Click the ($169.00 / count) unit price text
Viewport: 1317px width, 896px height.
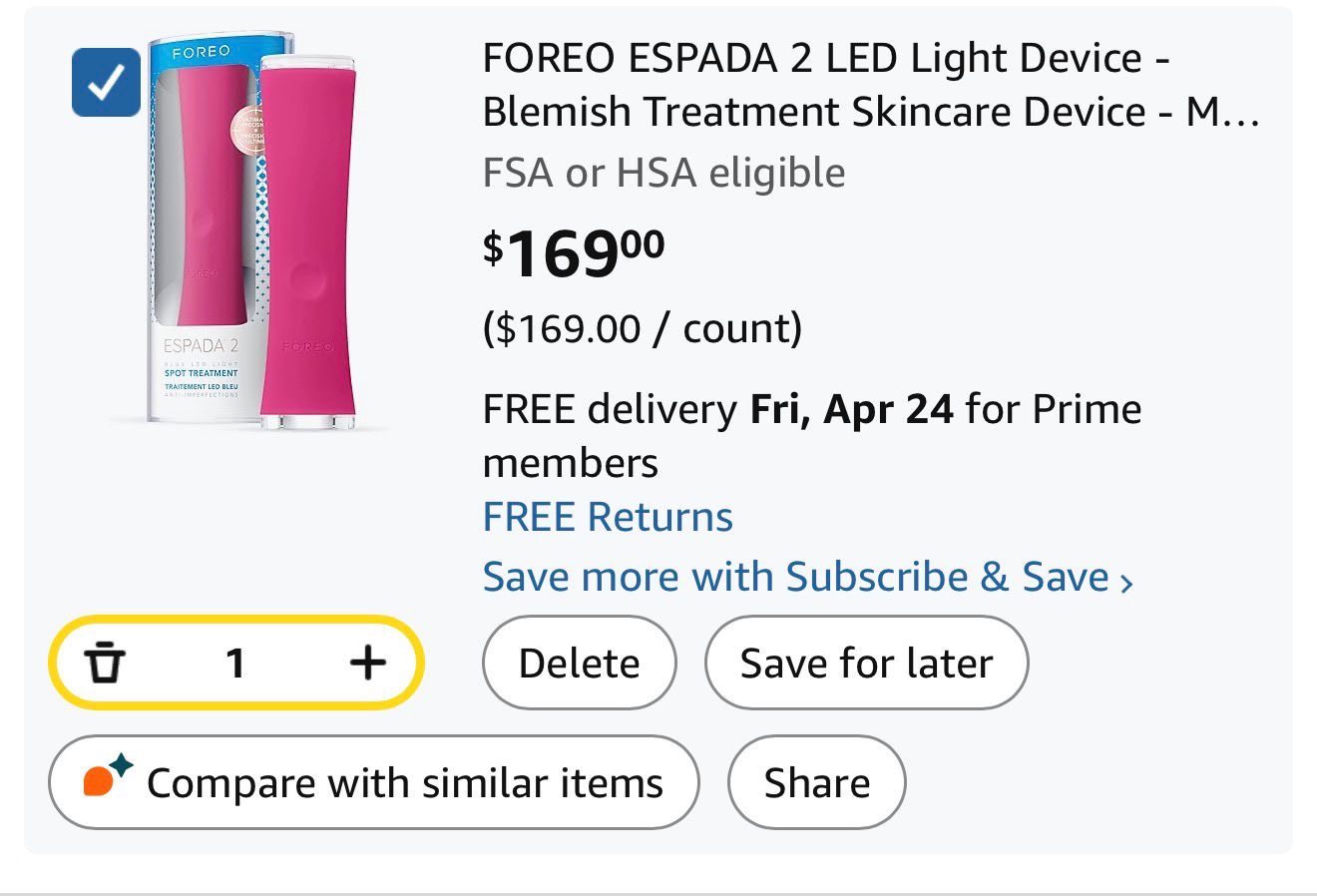[x=642, y=328]
